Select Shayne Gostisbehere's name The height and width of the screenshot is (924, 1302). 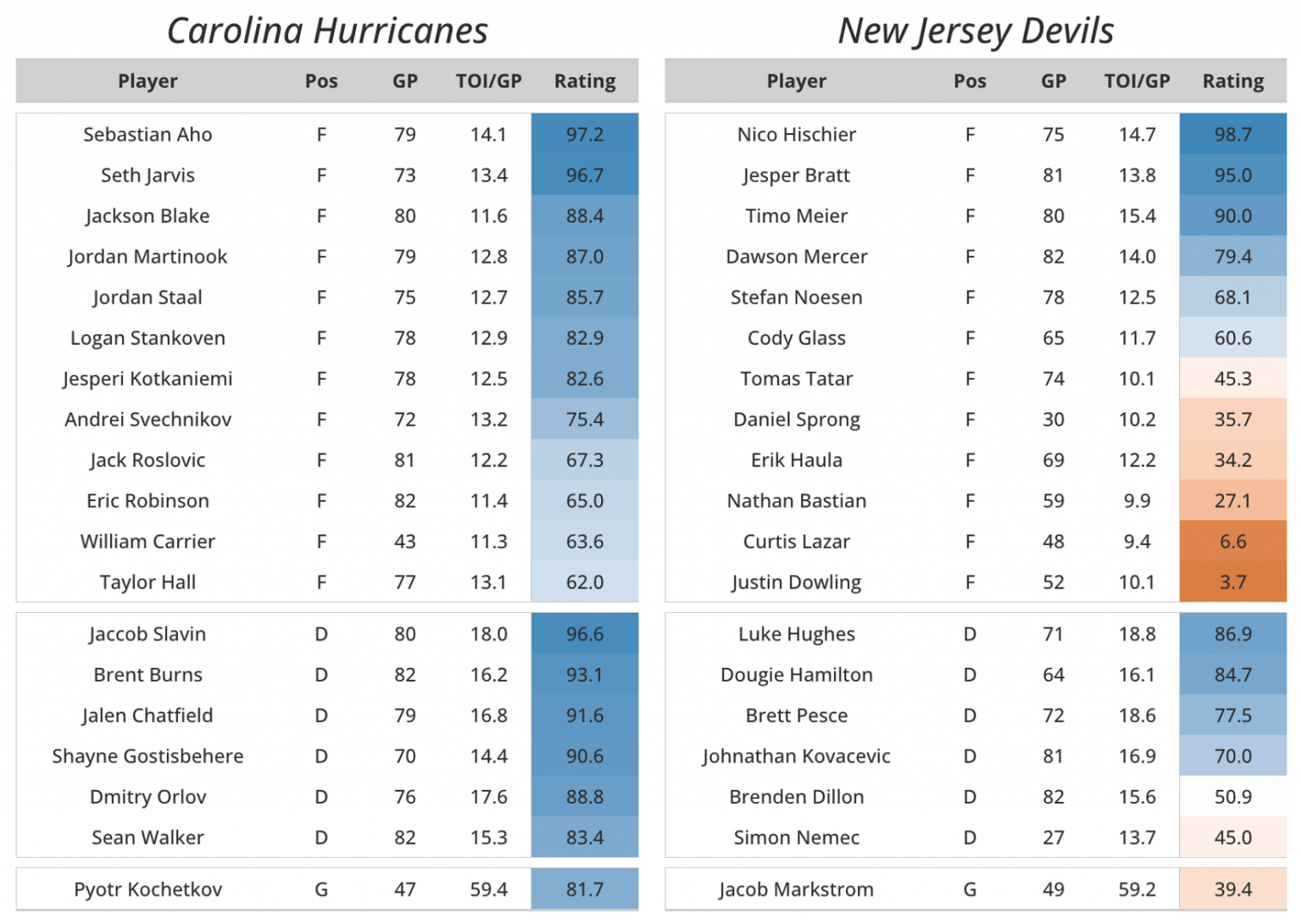(x=147, y=756)
